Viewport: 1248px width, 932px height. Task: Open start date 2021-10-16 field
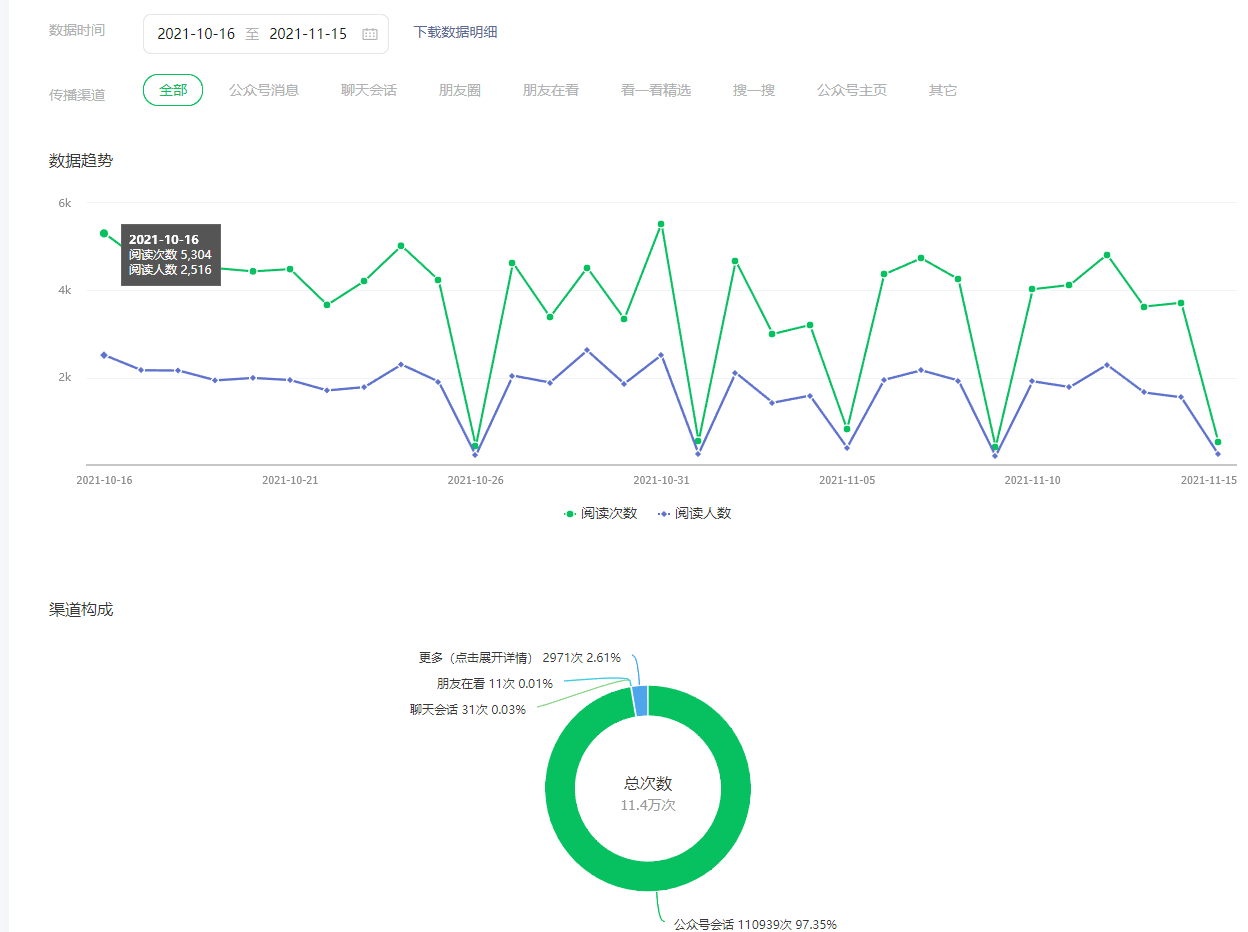tap(196, 34)
